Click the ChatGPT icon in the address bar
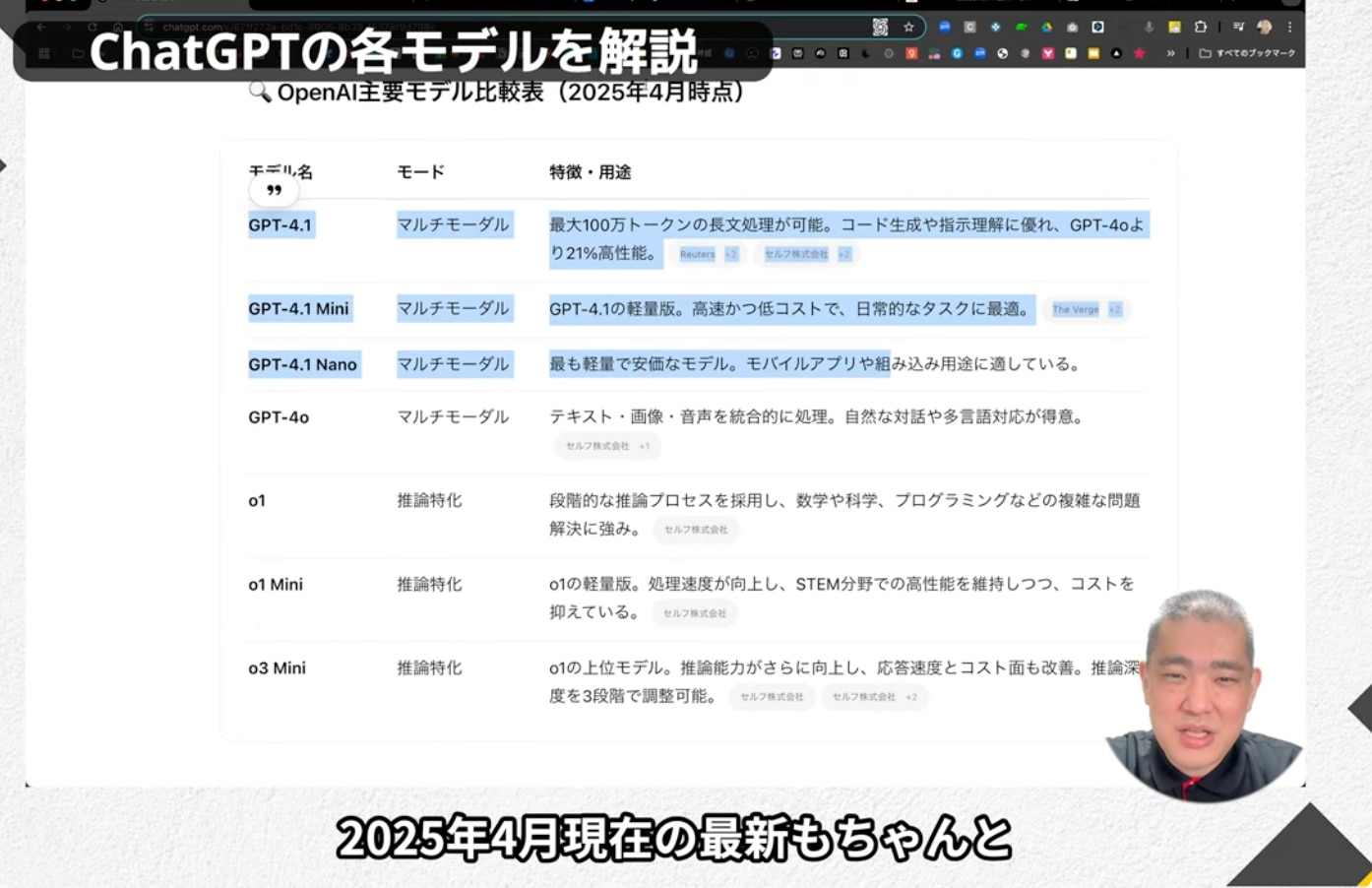1372x888 pixels. pos(880,28)
